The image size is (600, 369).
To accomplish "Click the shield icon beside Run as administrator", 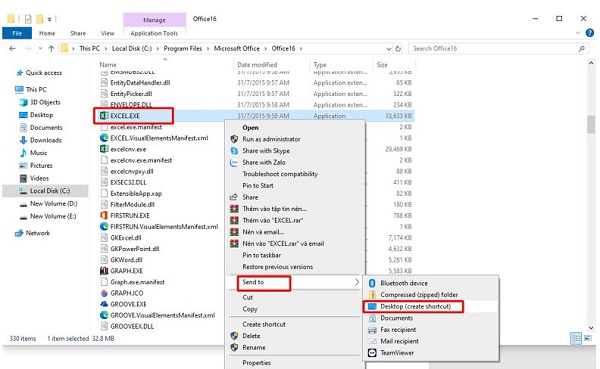I will click(x=234, y=139).
